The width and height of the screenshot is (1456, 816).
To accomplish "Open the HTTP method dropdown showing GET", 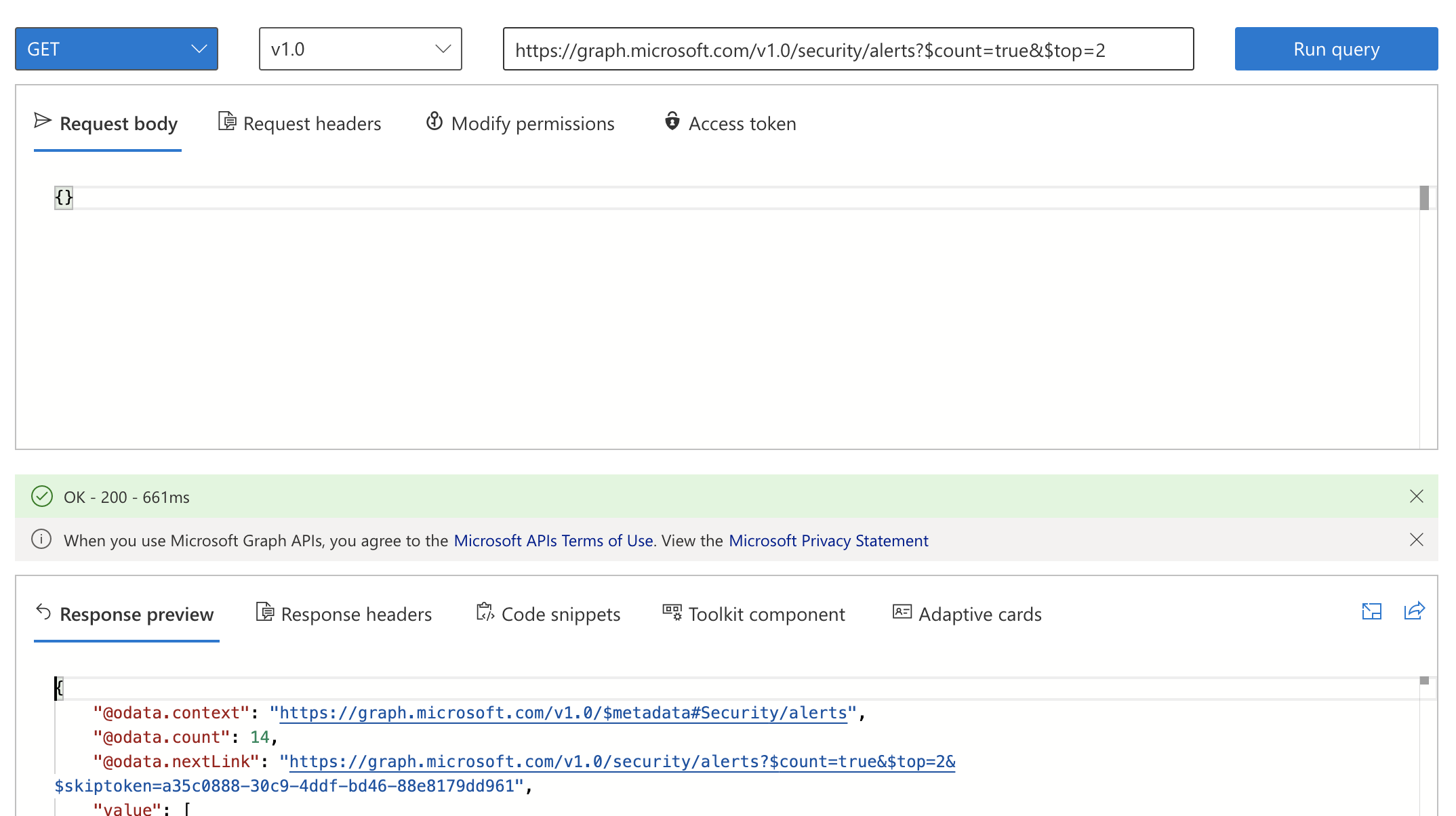I will [115, 48].
